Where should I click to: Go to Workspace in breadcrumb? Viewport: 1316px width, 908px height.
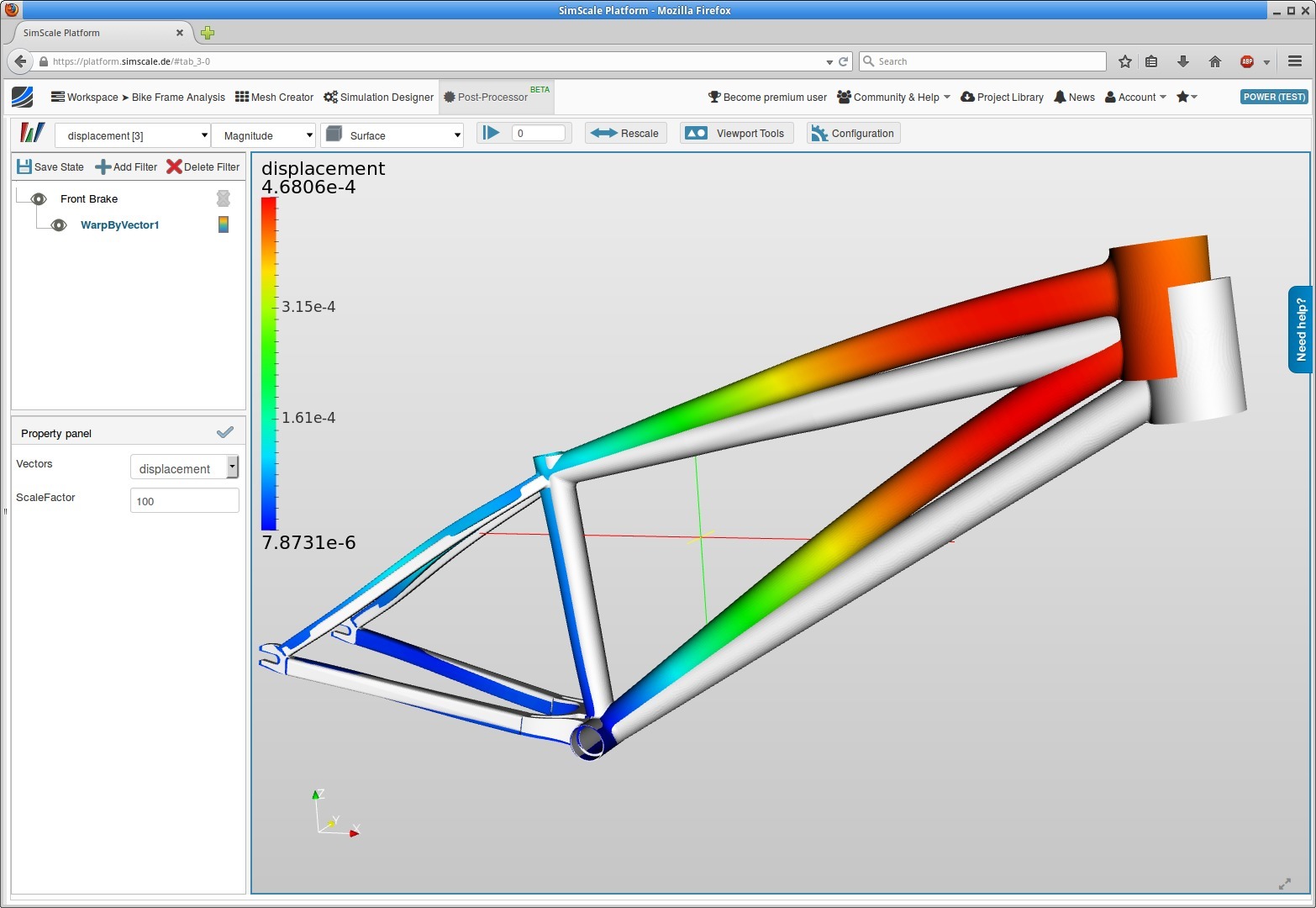pyautogui.click(x=85, y=97)
